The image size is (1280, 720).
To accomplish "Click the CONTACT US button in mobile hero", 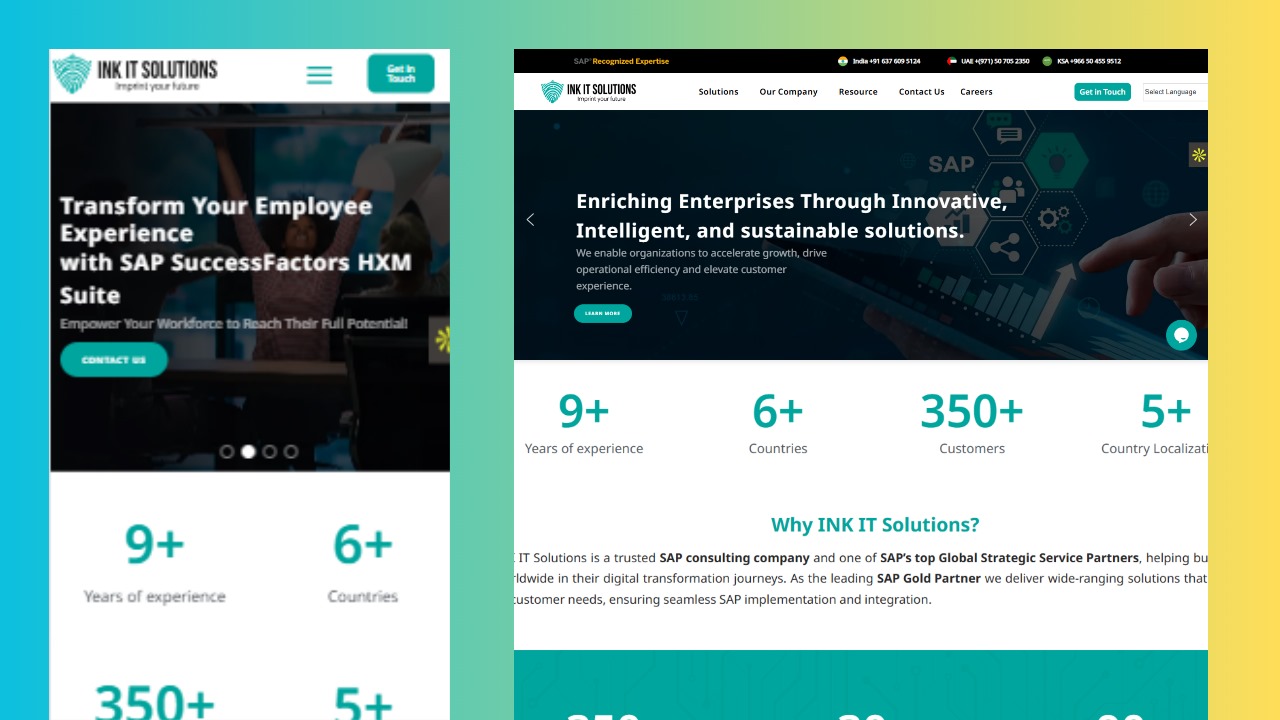I will (x=114, y=360).
